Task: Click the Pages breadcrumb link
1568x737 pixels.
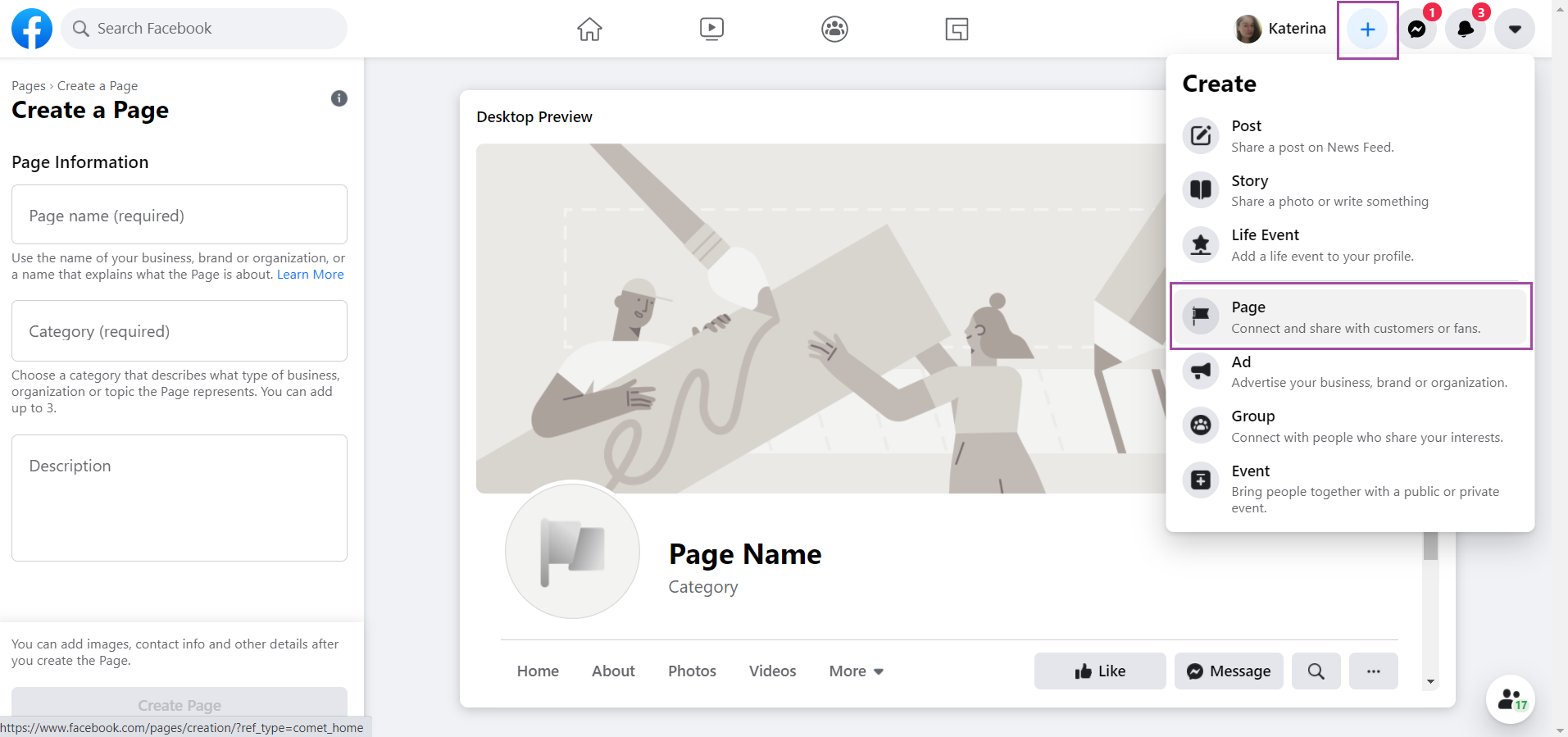Action: pos(29,86)
